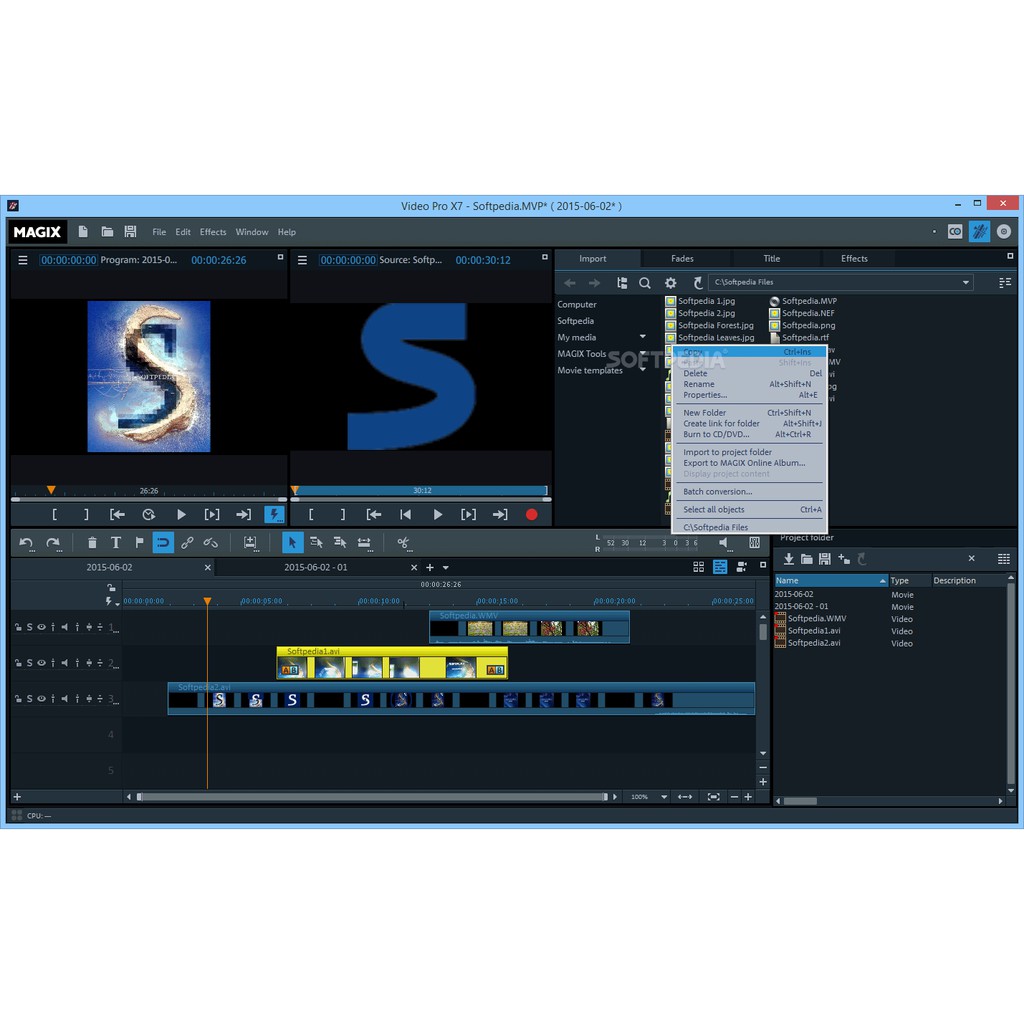
Task: Select Softpedia.WMV in the Project folder list
Action: pyautogui.click(x=816, y=618)
